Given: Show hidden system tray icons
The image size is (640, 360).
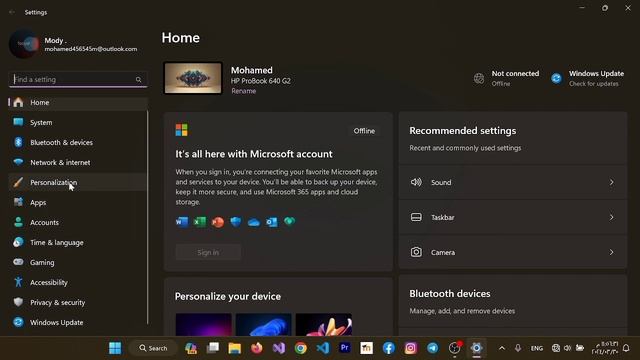Looking at the screenshot, I should (502, 348).
